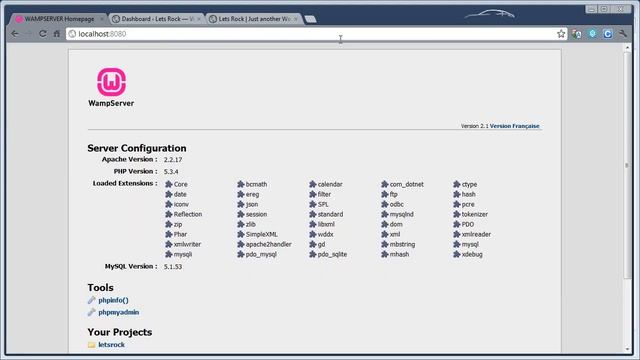Switch to Dashboard Lets Rock tab

pyautogui.click(x=155, y=19)
